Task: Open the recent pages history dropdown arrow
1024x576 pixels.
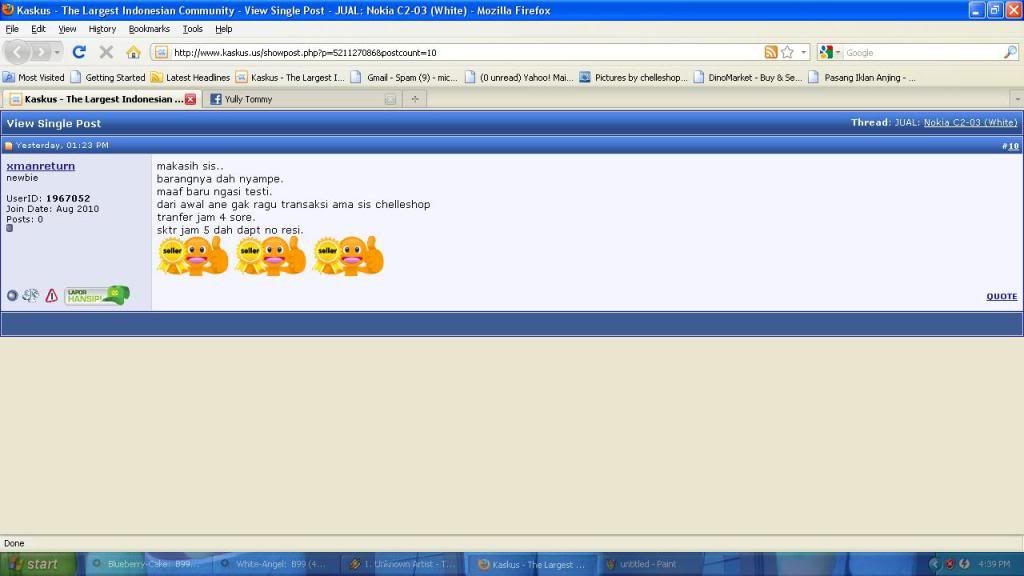Action: (57, 52)
